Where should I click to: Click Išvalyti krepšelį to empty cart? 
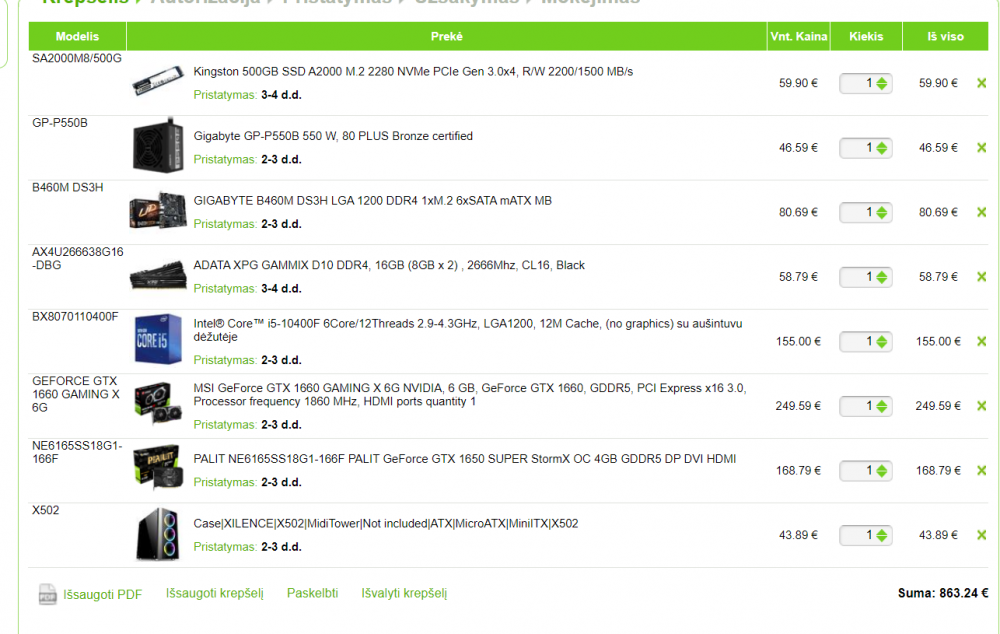tap(404, 593)
